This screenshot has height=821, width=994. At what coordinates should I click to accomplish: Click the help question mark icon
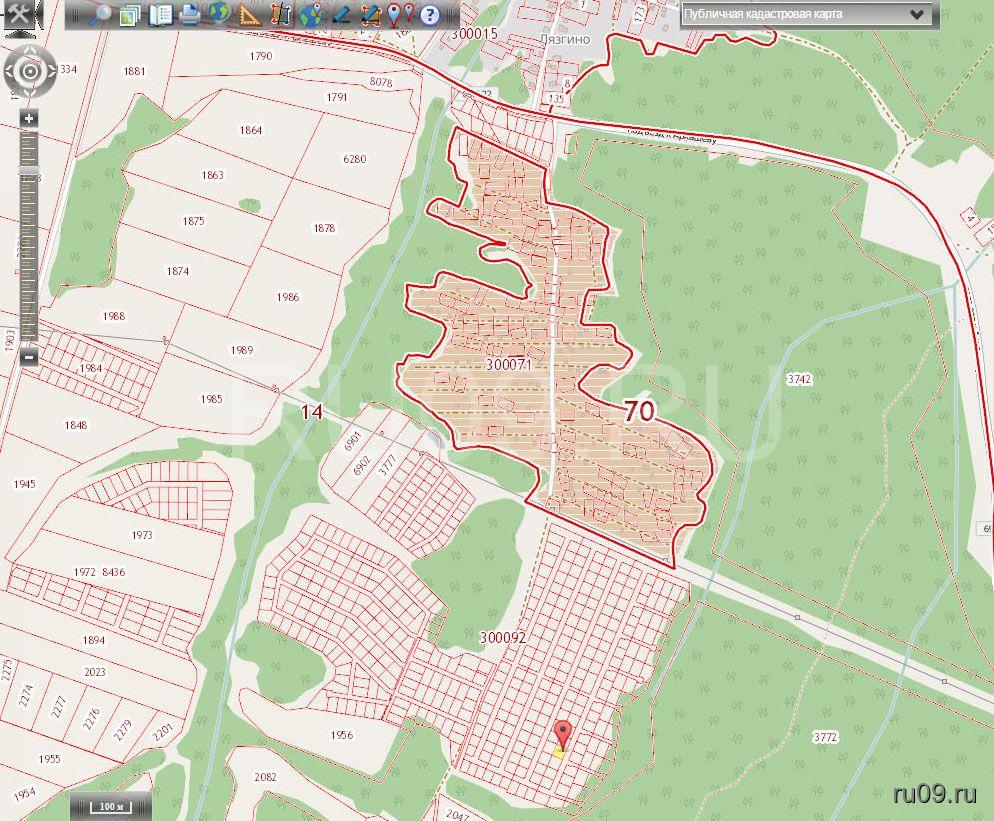point(430,14)
